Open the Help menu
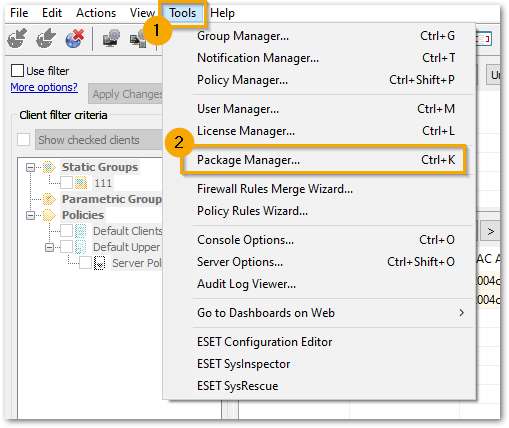Image resolution: width=509 pixels, height=428 pixels. pos(222,13)
